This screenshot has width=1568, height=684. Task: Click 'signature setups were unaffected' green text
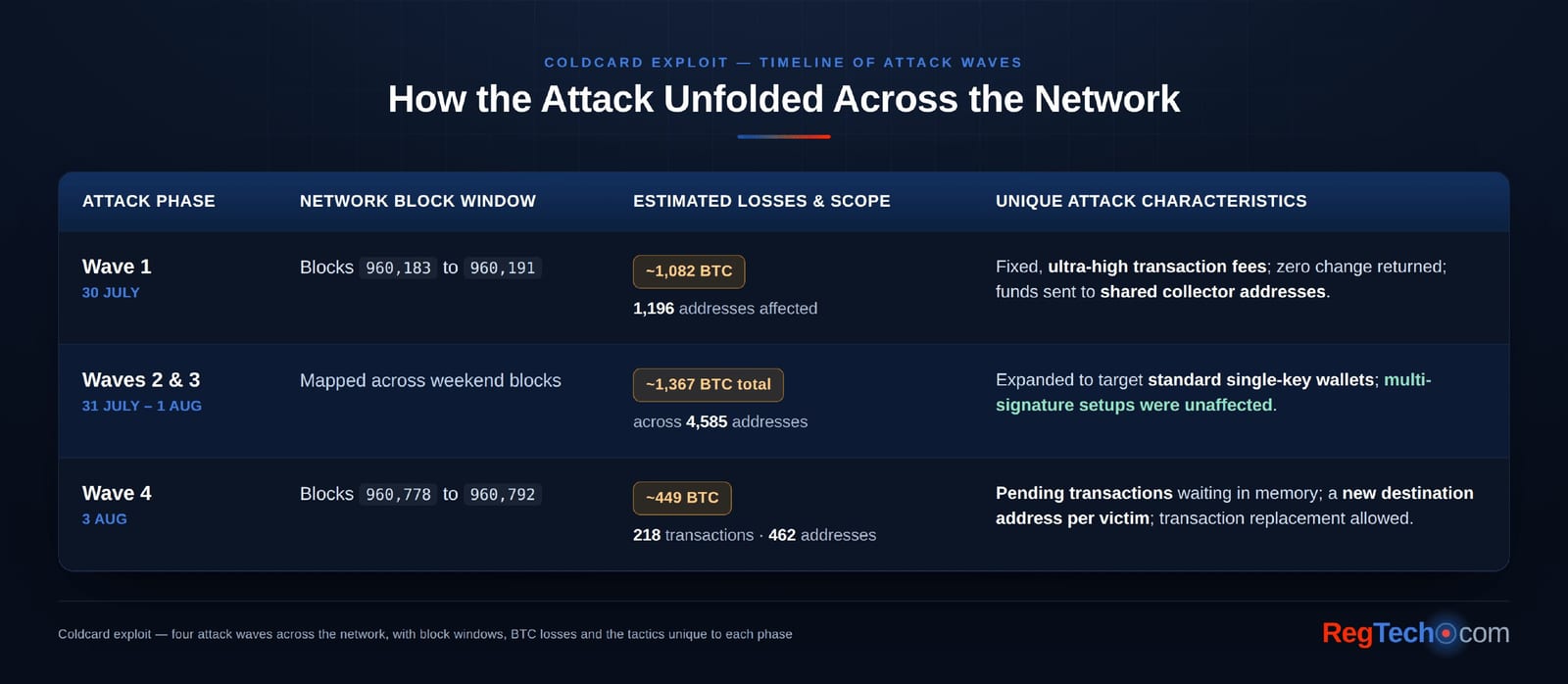pos(1134,405)
